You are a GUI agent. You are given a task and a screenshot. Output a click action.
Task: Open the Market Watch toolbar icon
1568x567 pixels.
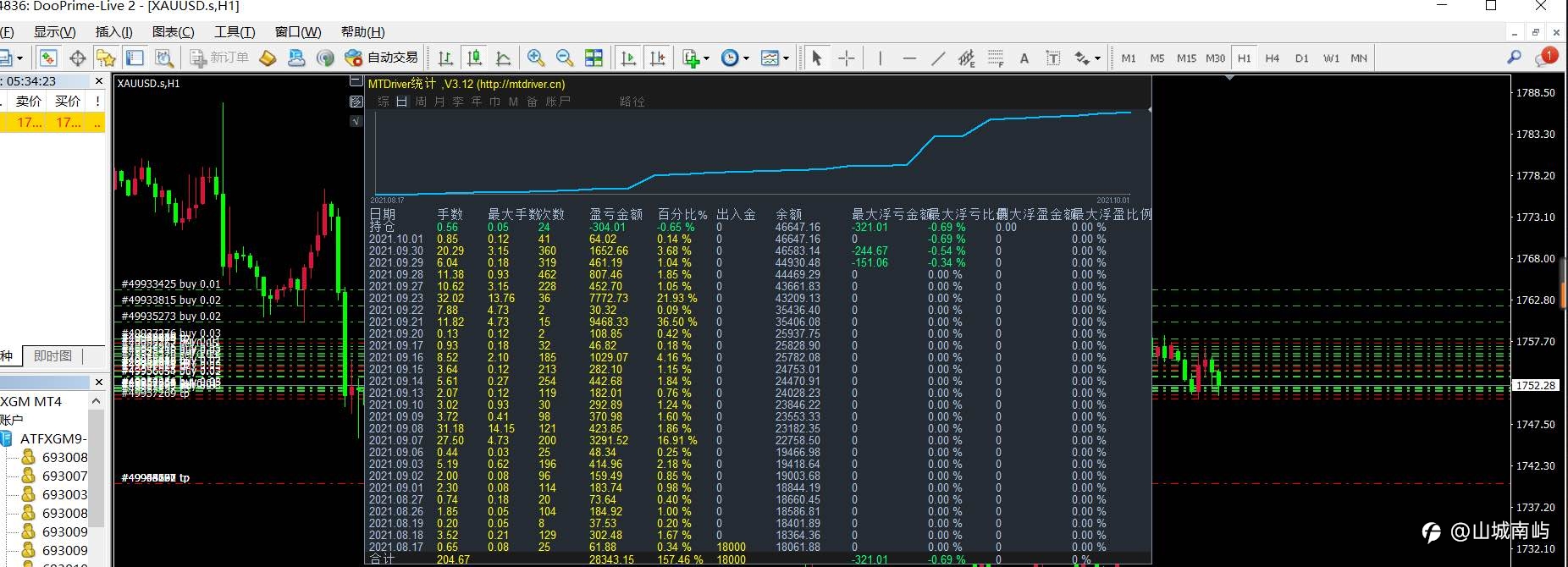[x=48, y=58]
